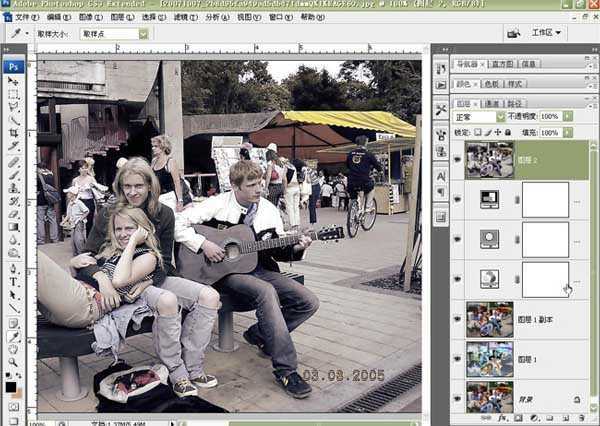Switch to the 直方图 histogram tab
The width and height of the screenshot is (600, 426).
point(502,64)
